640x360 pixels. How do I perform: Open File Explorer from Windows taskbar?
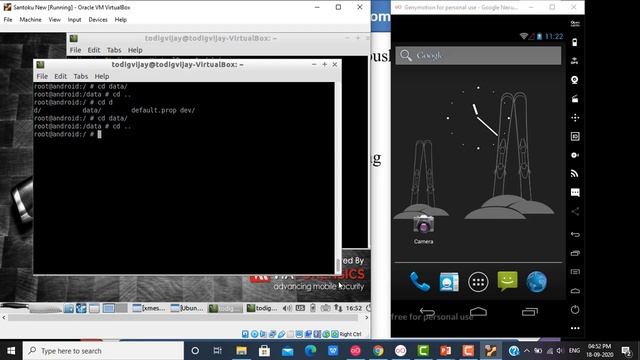point(241,351)
